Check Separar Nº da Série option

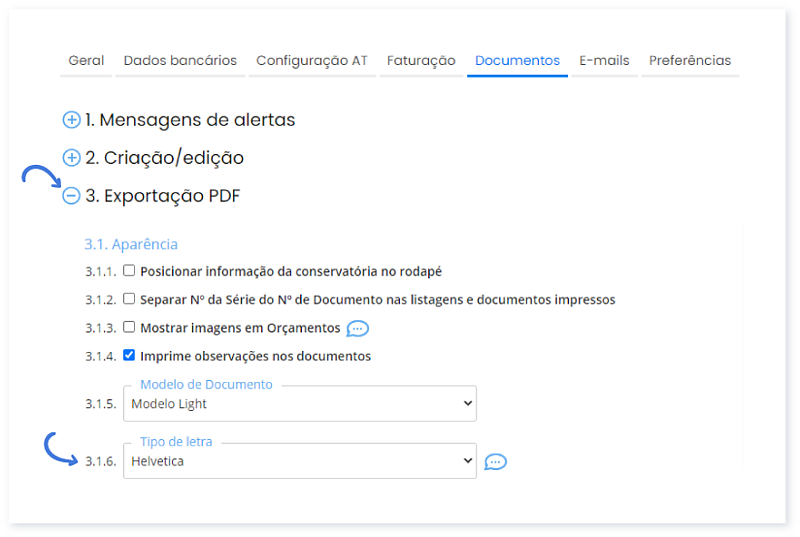[129, 298]
